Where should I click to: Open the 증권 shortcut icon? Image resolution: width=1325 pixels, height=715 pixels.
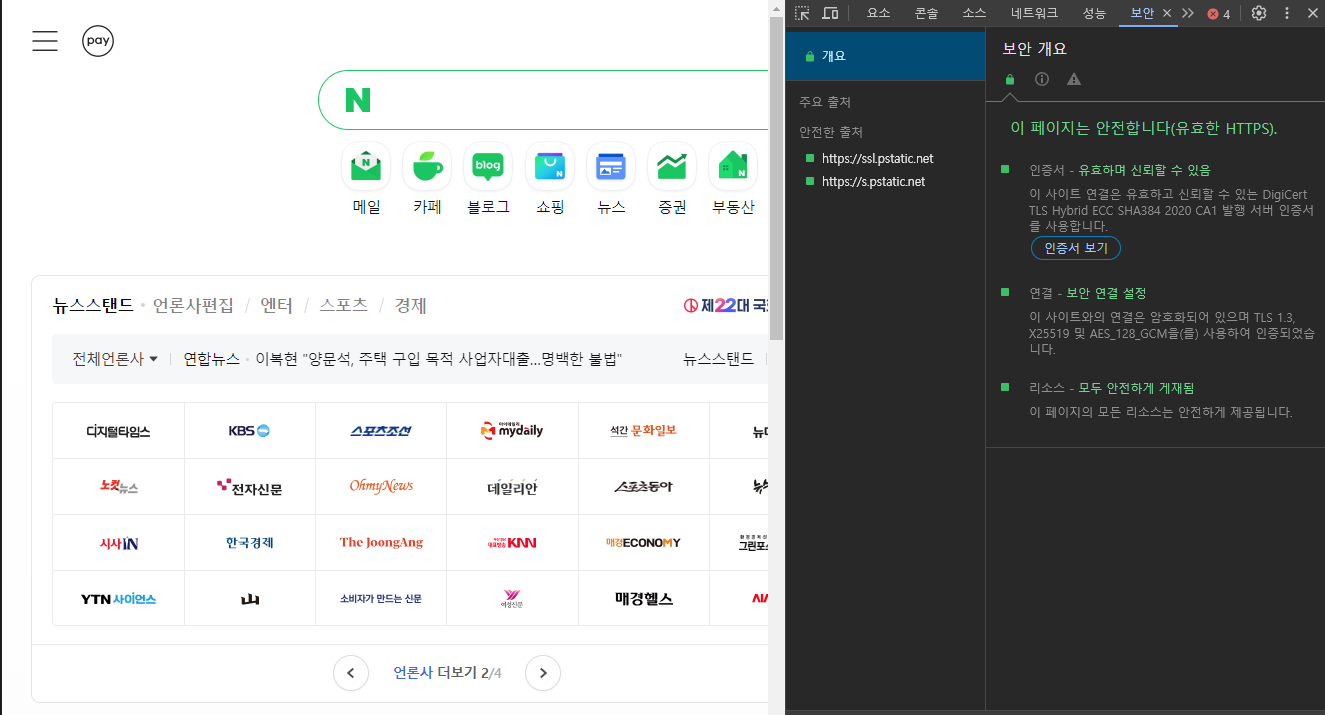coord(672,166)
